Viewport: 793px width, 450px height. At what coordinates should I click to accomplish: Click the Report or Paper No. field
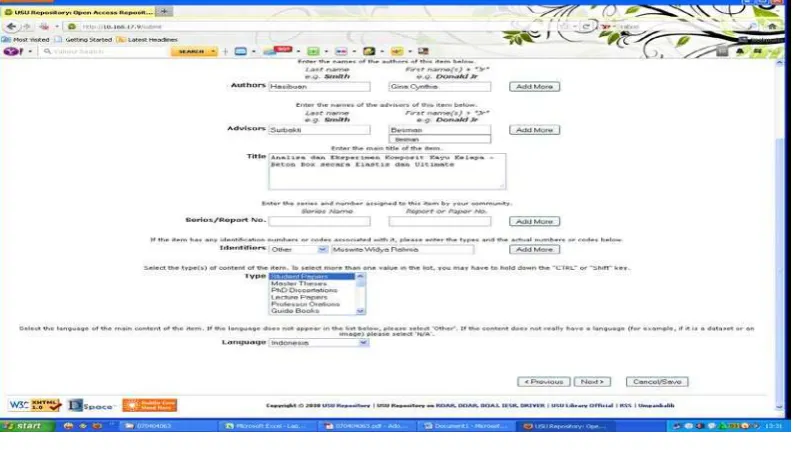coord(439,221)
